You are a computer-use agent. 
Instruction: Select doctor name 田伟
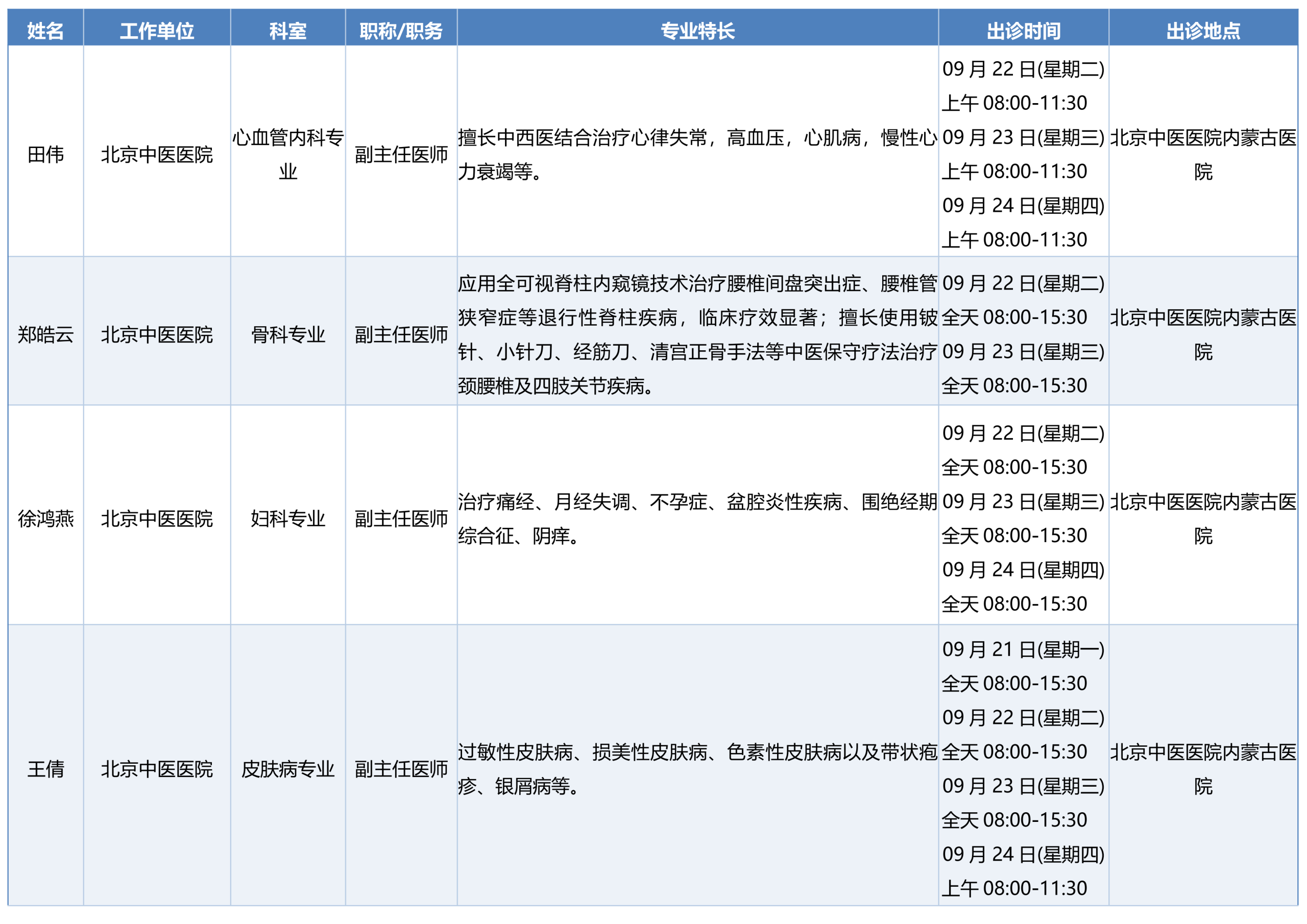tap(45, 154)
